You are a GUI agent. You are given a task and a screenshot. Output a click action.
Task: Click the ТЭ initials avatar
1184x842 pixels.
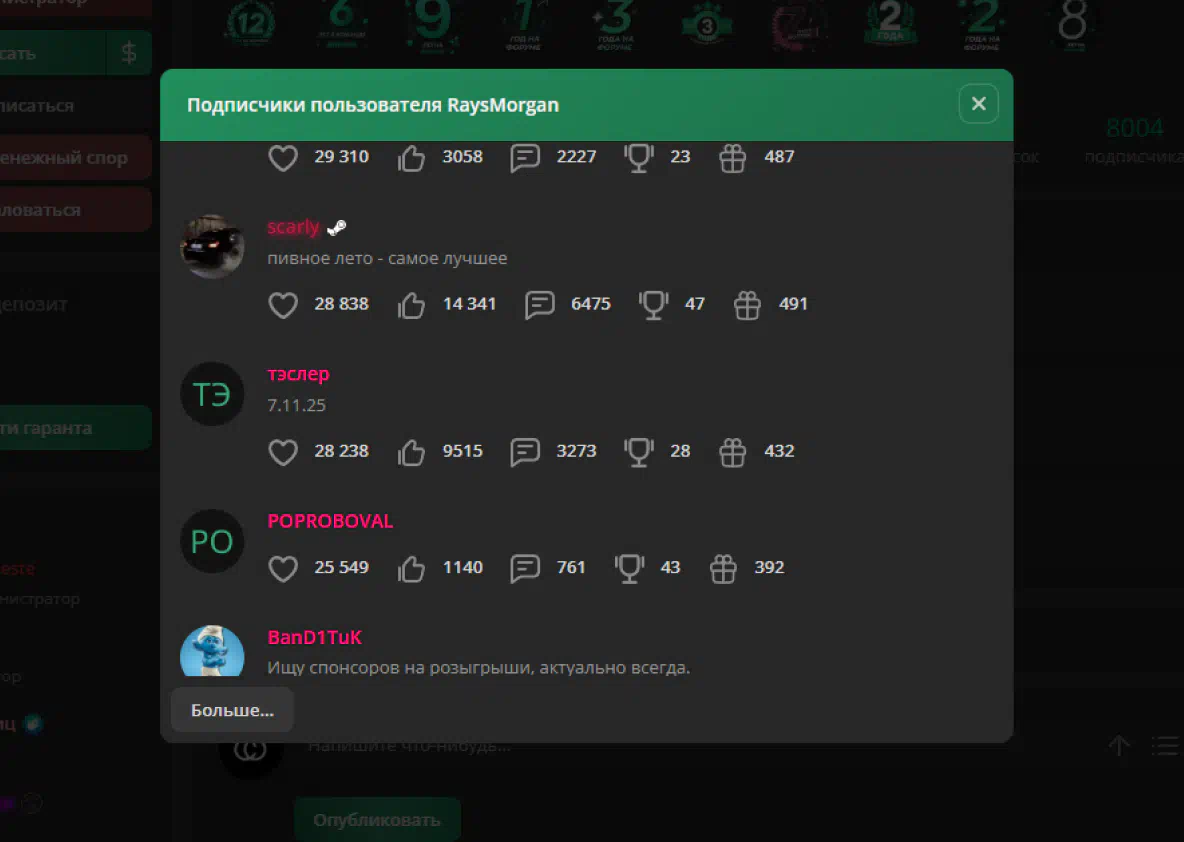212,394
